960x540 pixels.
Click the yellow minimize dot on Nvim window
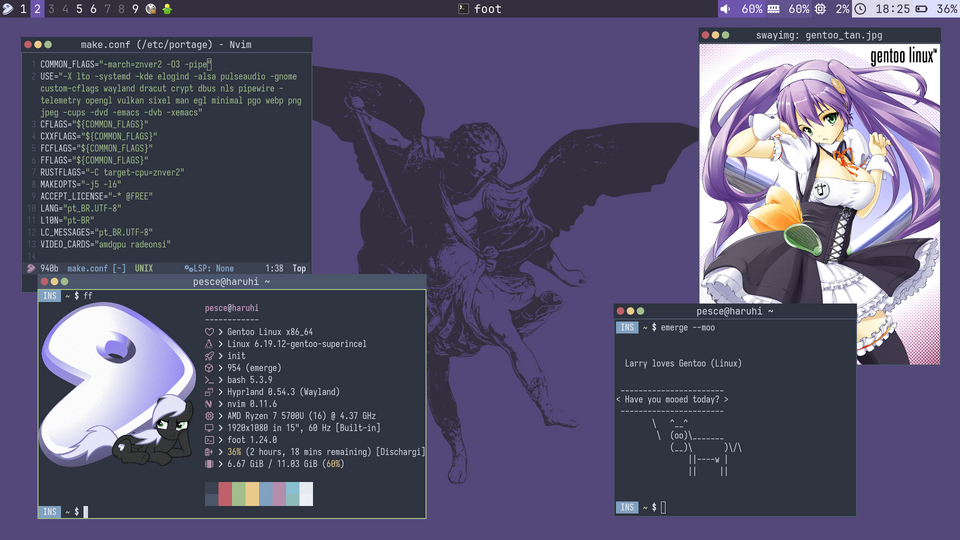pos(38,45)
